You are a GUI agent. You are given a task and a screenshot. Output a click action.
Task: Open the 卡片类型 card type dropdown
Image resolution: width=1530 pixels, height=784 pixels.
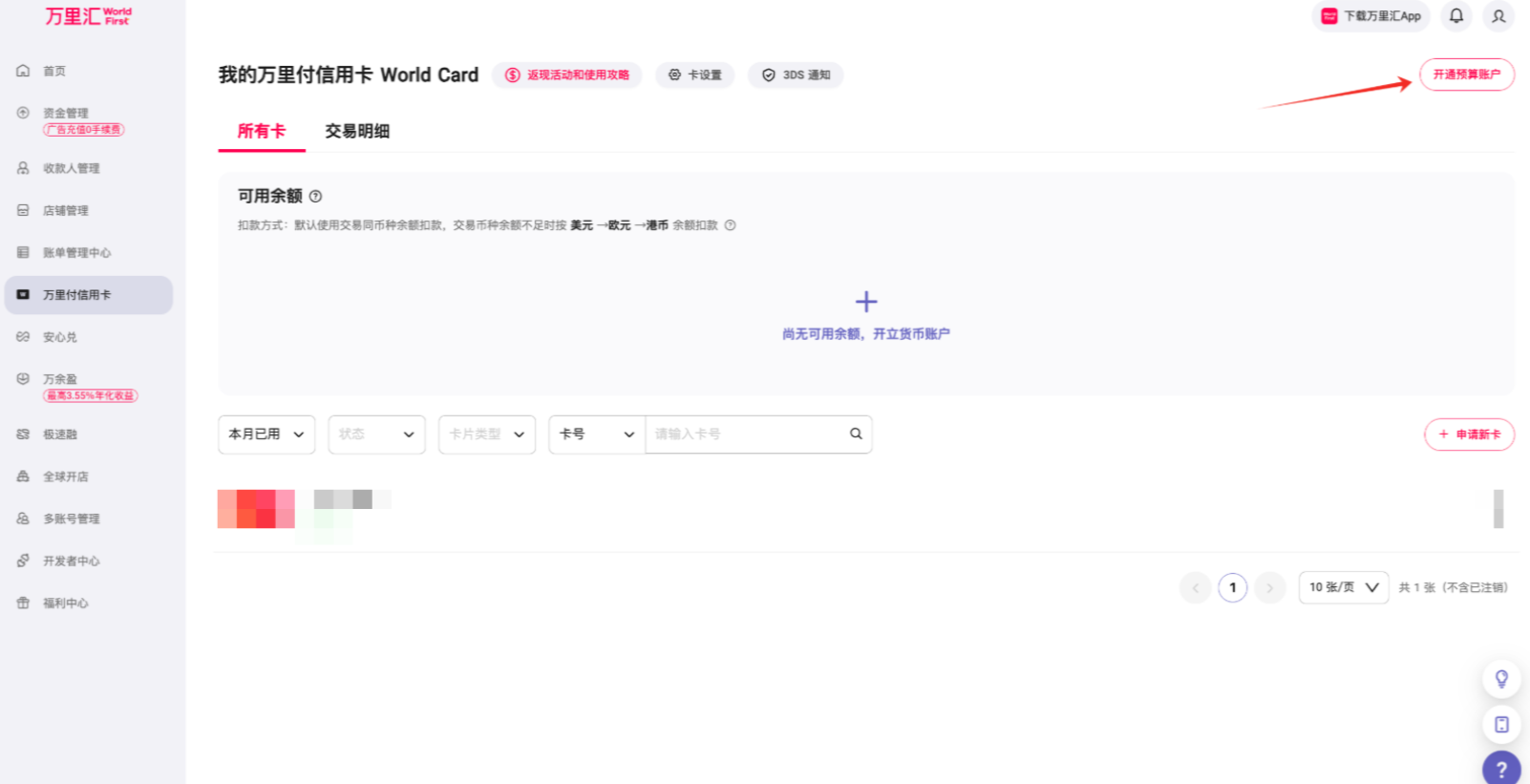[487, 434]
